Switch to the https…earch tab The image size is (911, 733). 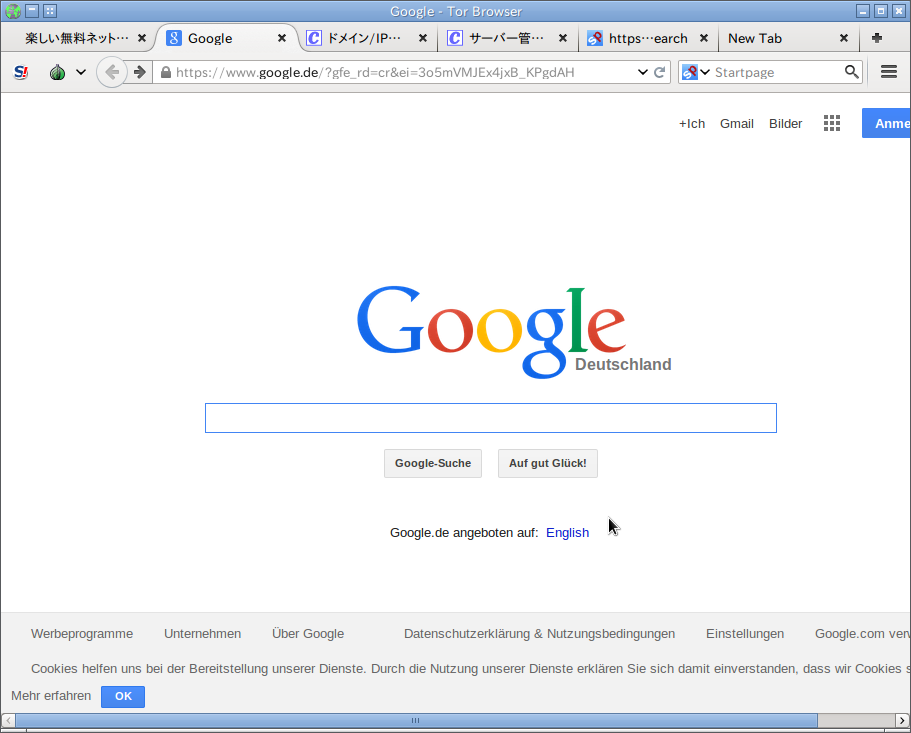(x=648, y=38)
